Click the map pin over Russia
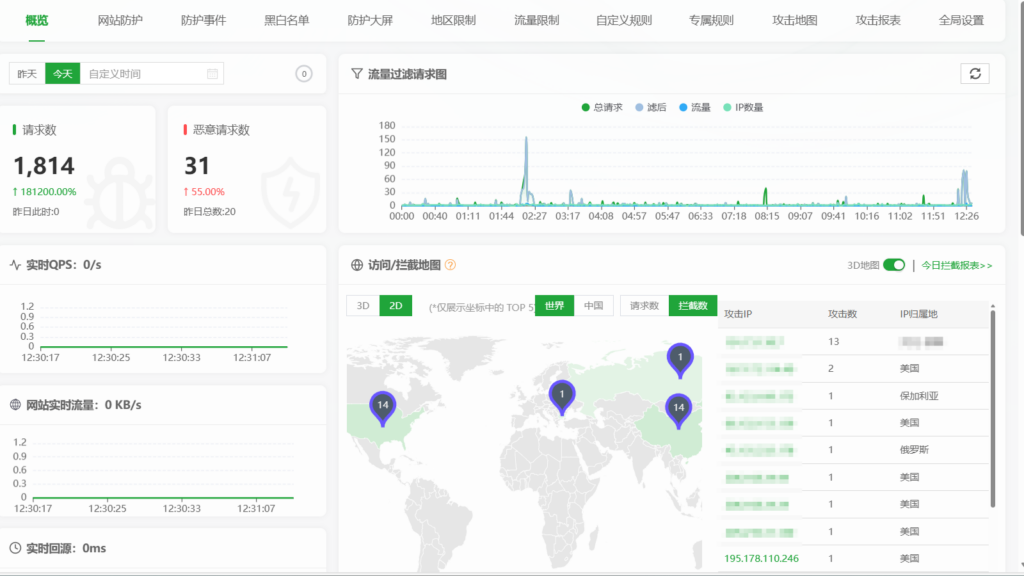Image resolution: width=1024 pixels, height=576 pixels. coord(680,358)
